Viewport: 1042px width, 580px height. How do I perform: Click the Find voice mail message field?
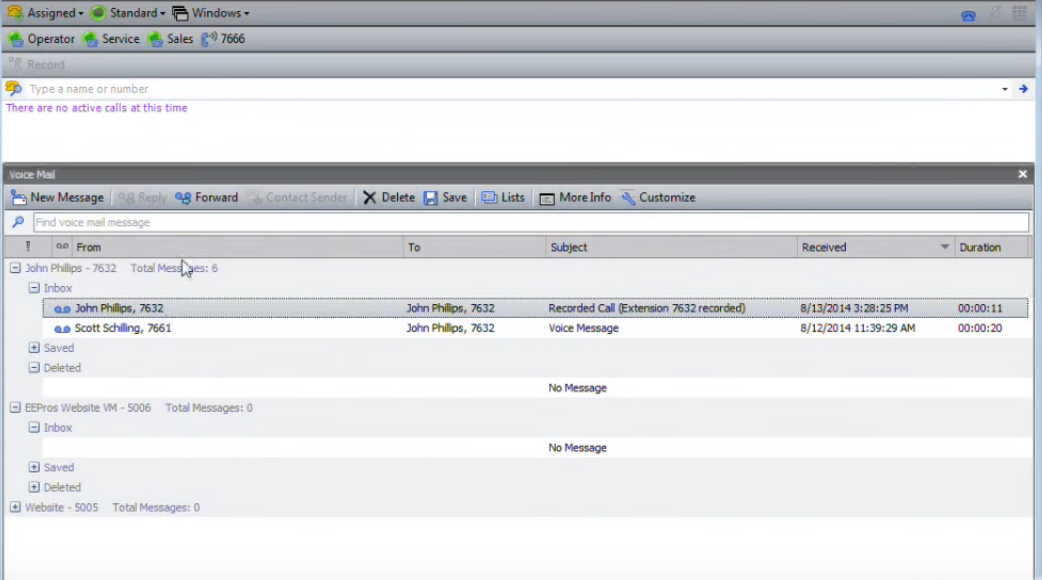click(530, 223)
